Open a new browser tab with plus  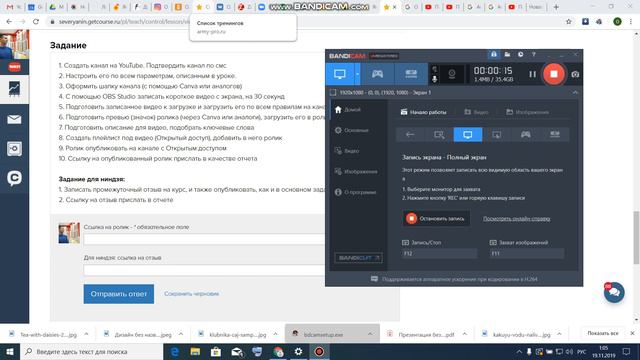(x=556, y=7)
